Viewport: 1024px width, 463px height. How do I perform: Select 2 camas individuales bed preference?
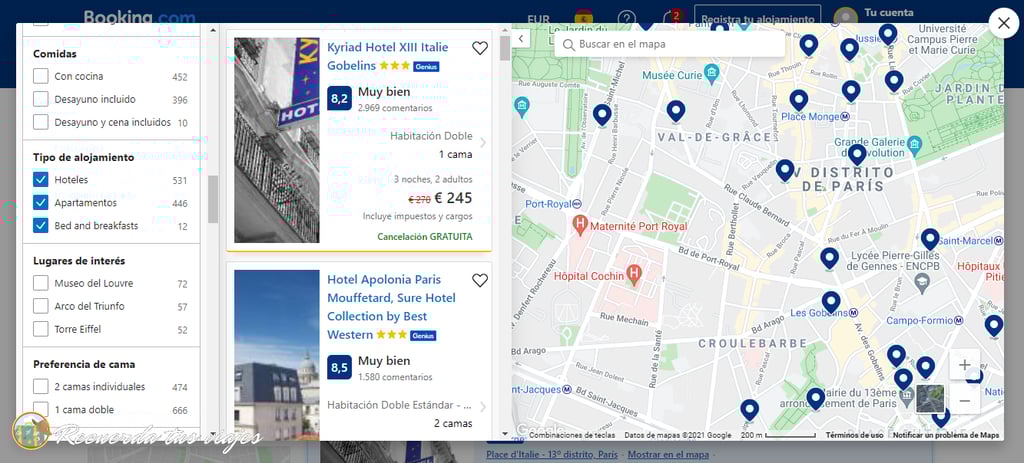coord(40,387)
